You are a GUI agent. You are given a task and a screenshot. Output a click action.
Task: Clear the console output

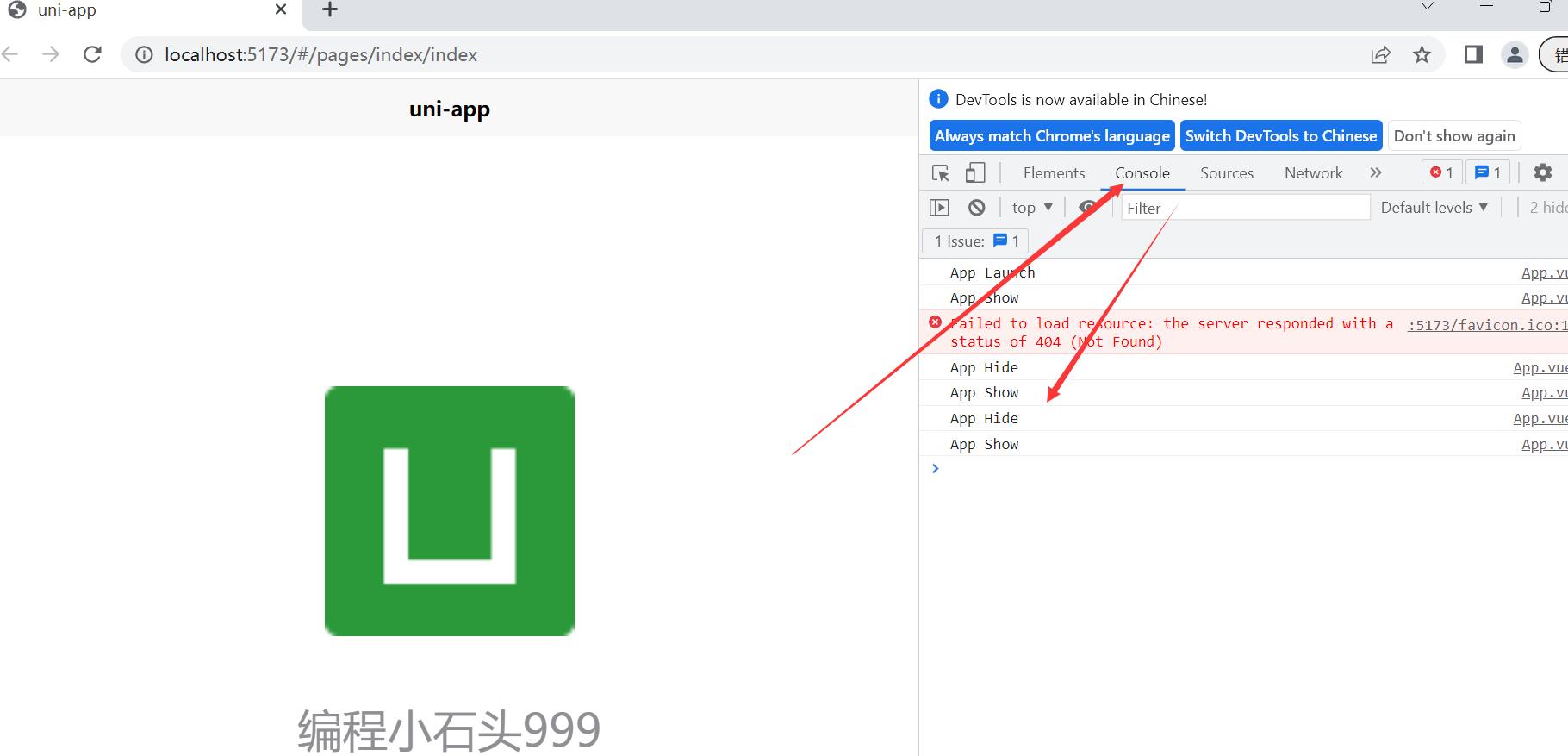(976, 207)
